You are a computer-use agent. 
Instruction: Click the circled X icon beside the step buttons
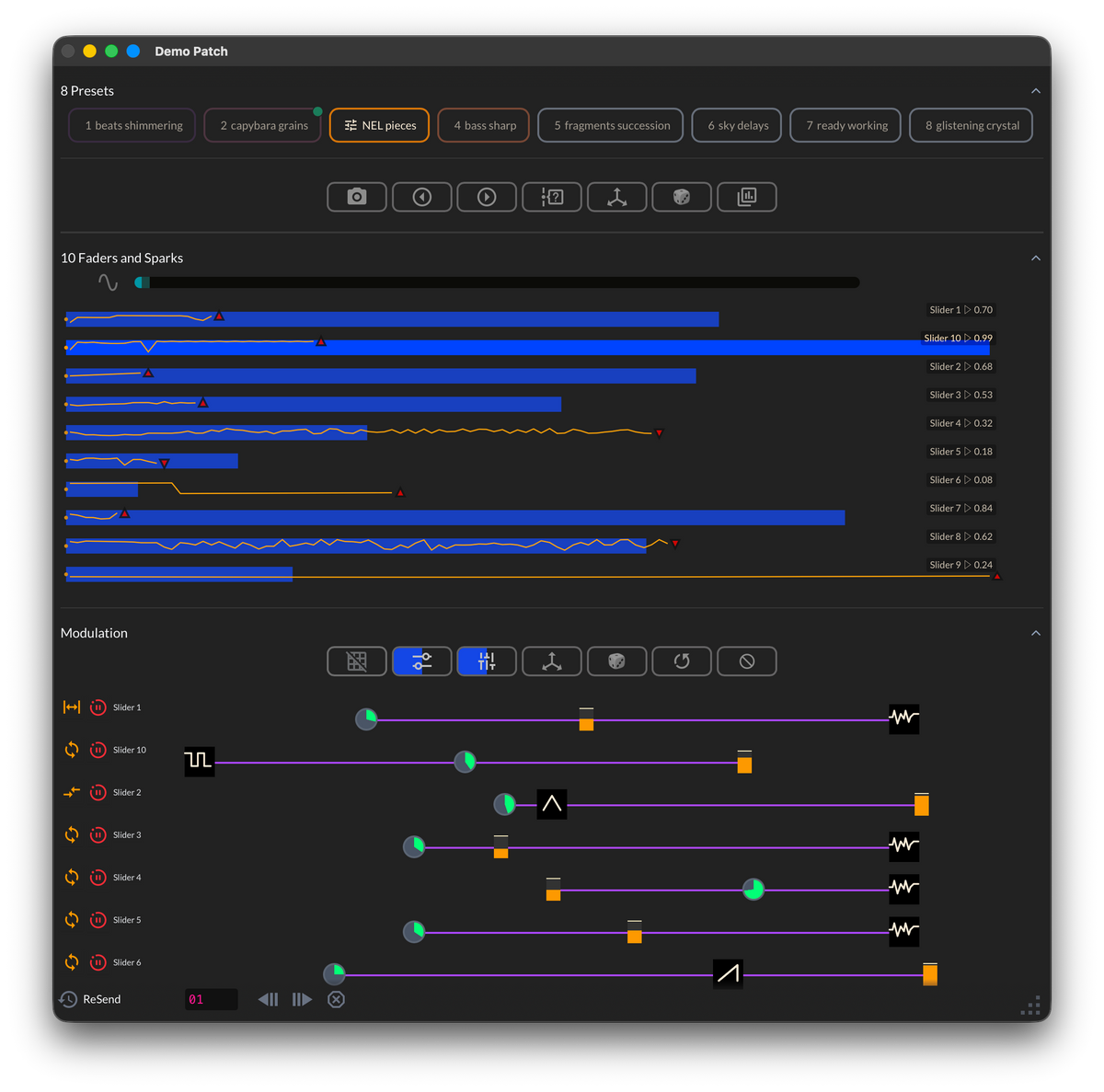tap(337, 999)
